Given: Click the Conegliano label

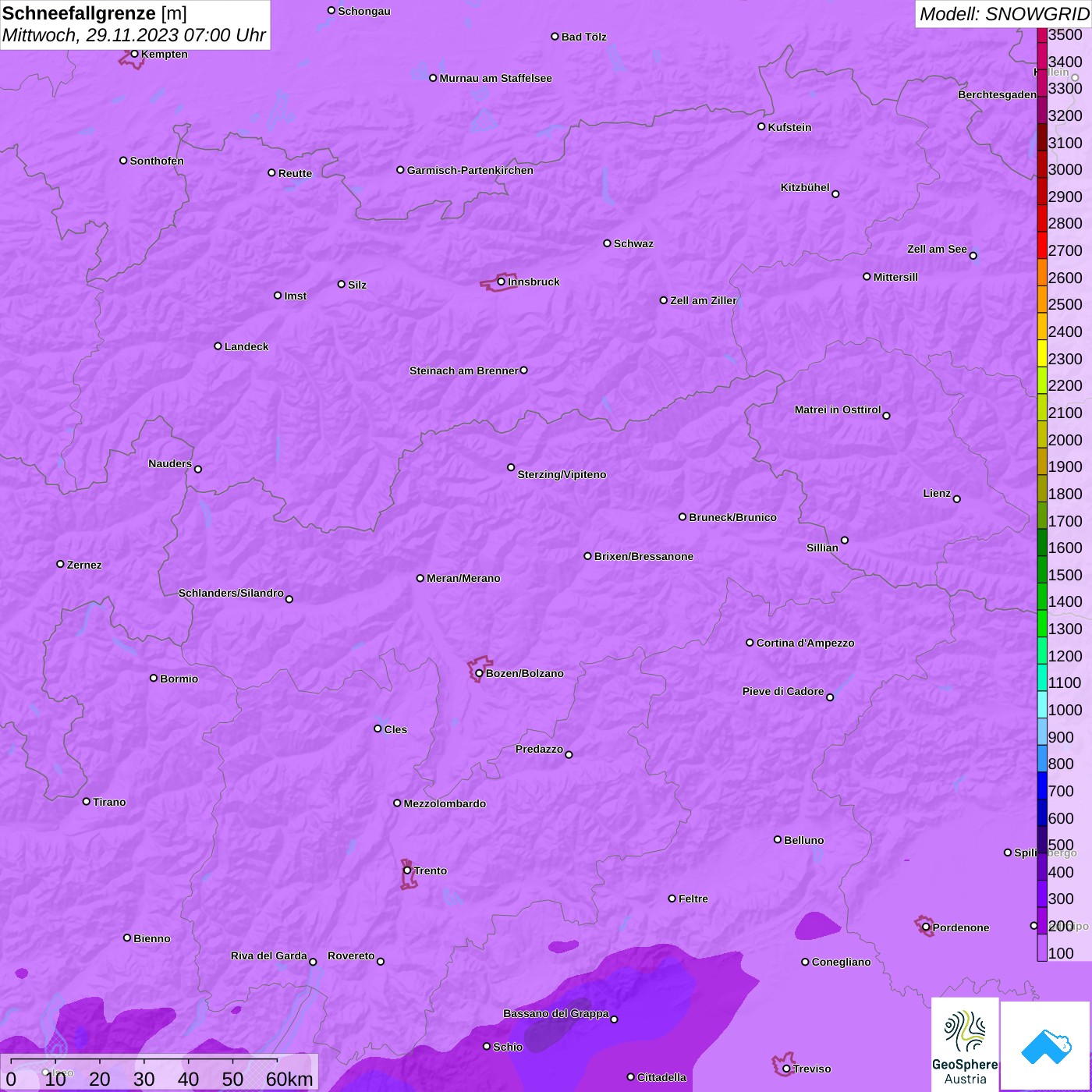Looking at the screenshot, I should pyautogui.click(x=841, y=962).
